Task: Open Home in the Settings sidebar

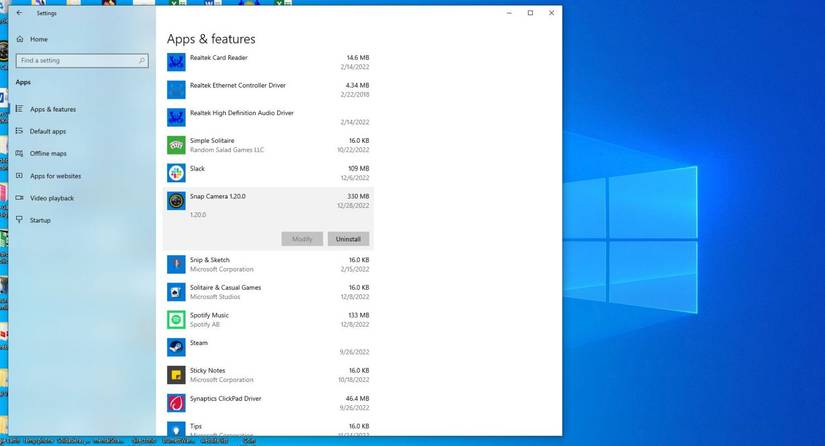Action: pos(38,39)
